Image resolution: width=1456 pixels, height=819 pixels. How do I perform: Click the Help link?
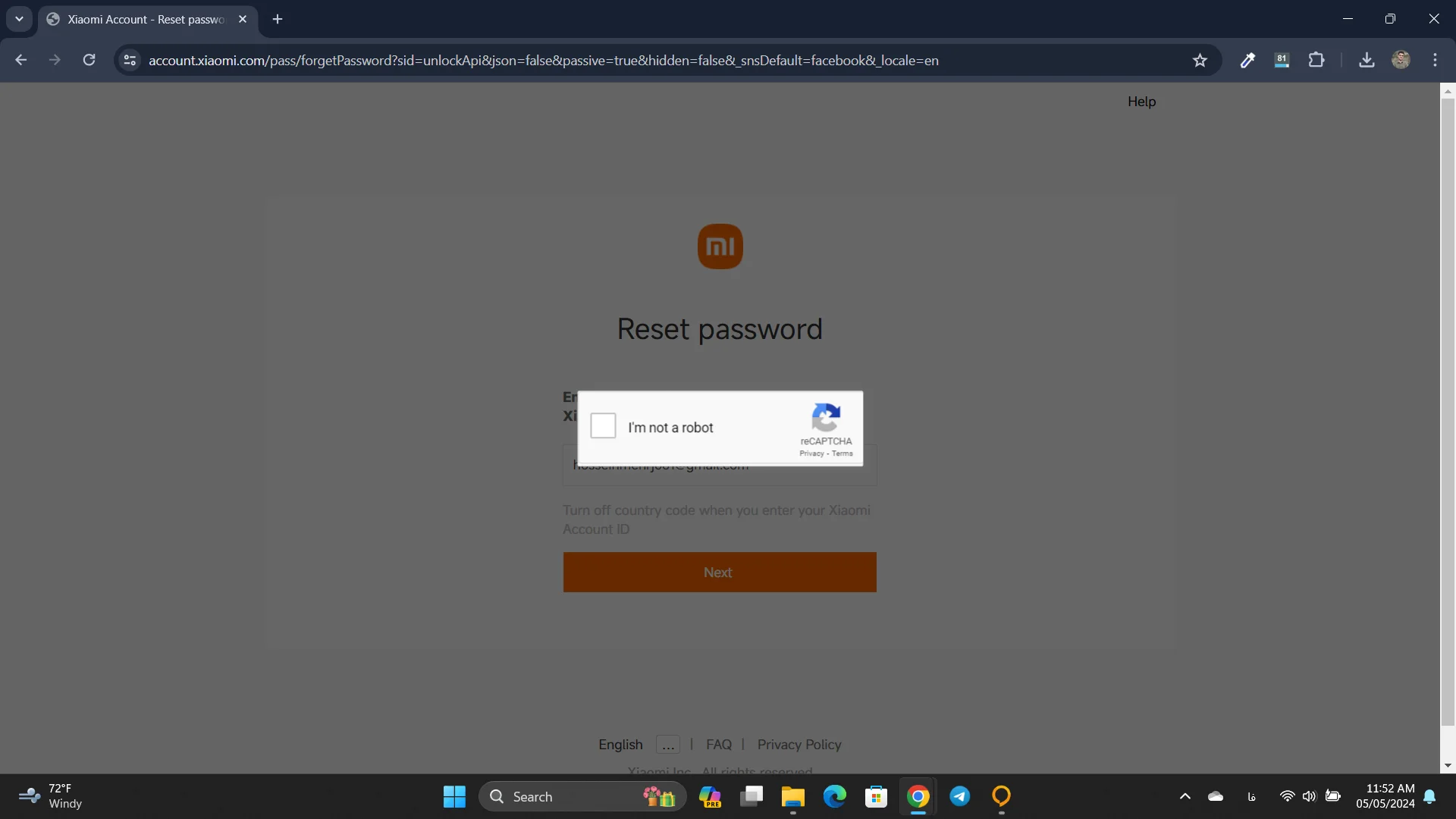click(x=1141, y=102)
